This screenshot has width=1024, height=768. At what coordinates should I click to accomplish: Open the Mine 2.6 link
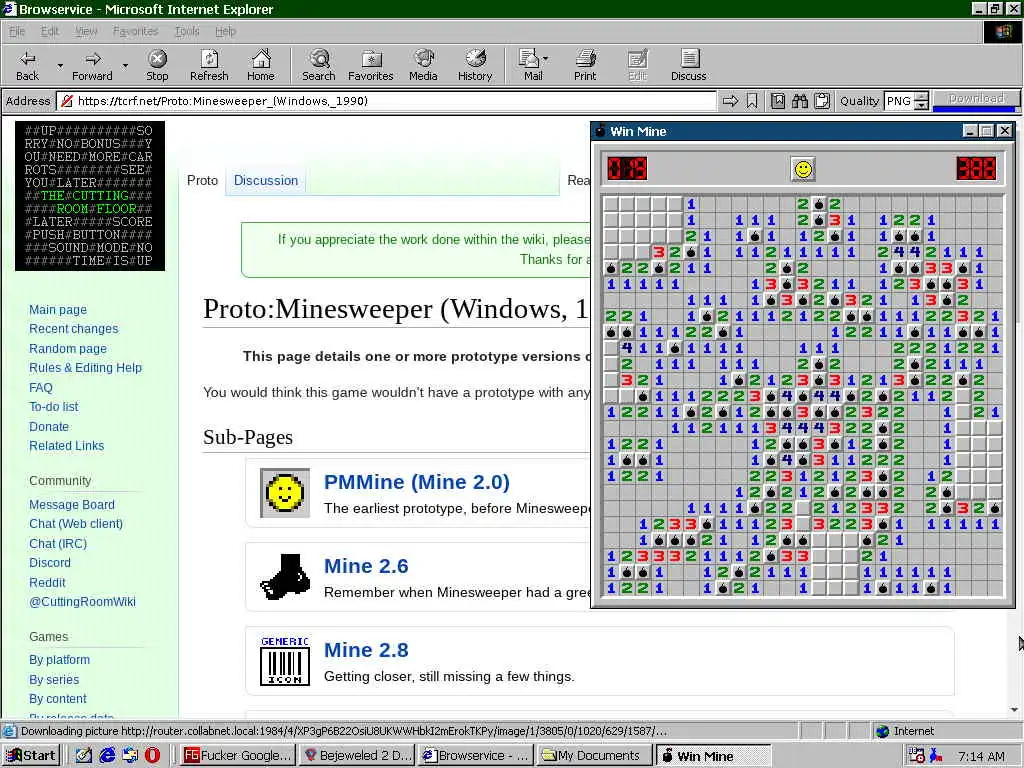click(x=366, y=566)
